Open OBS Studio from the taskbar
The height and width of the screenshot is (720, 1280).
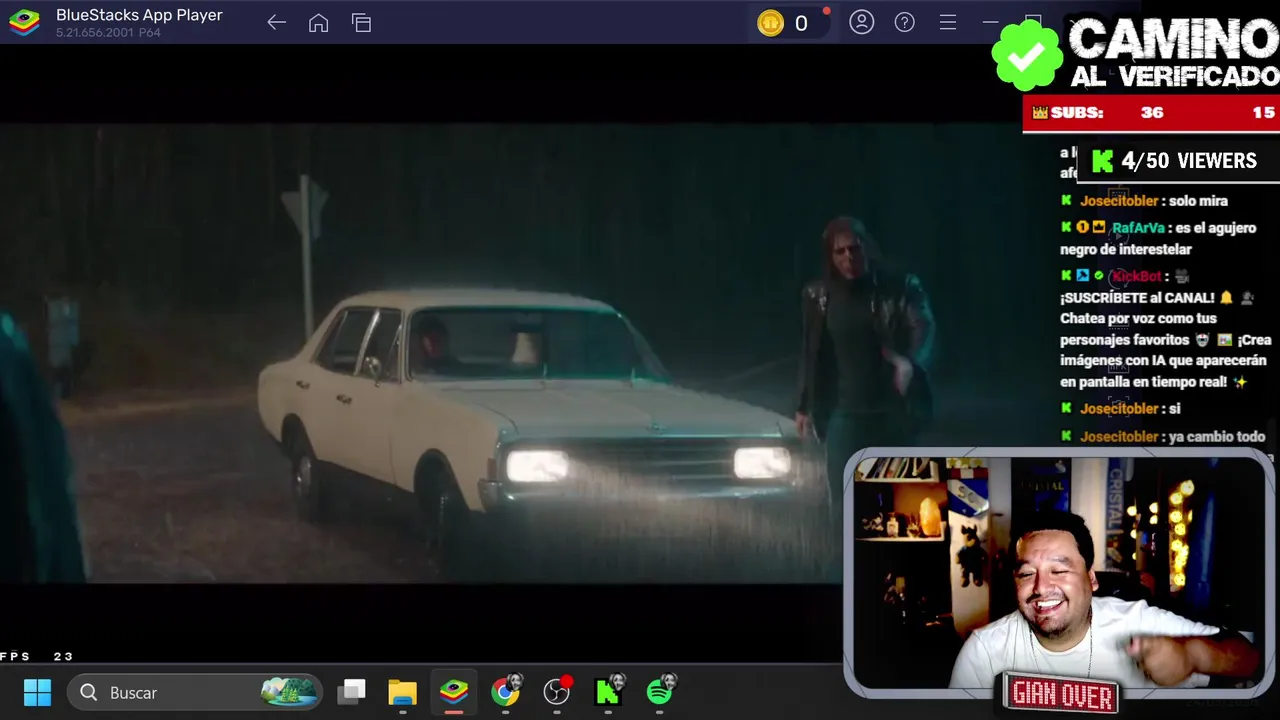point(557,692)
